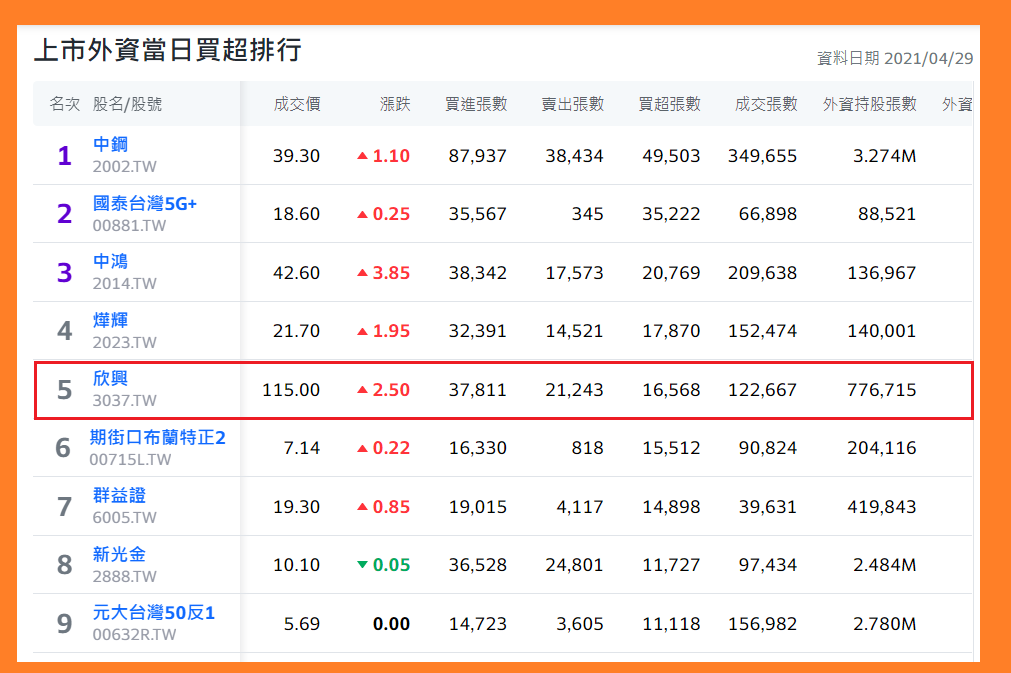The height and width of the screenshot is (673, 1011).
Task: Click the 成交價 column header
Action: (x=297, y=104)
